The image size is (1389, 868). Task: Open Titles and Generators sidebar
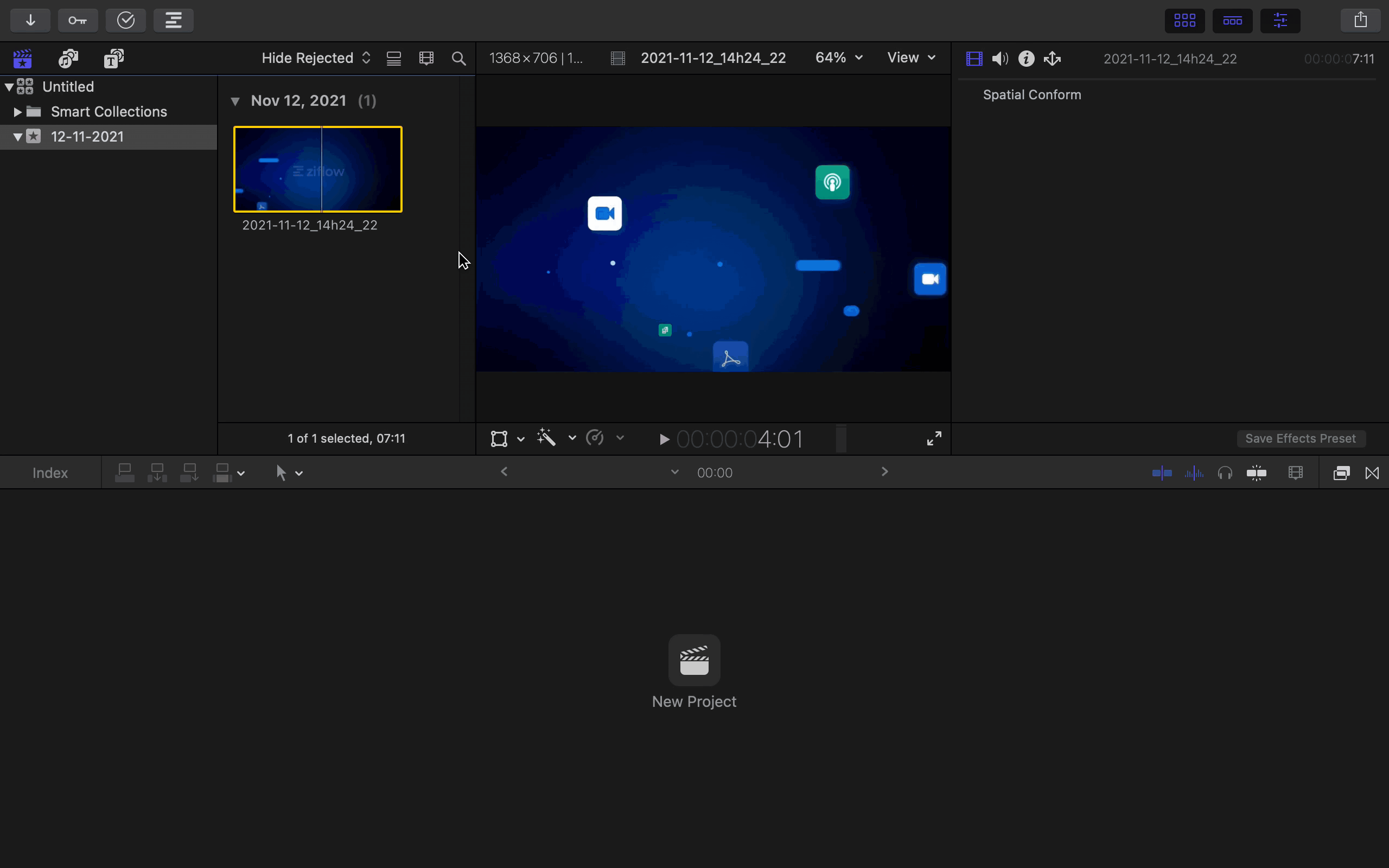pyautogui.click(x=113, y=59)
